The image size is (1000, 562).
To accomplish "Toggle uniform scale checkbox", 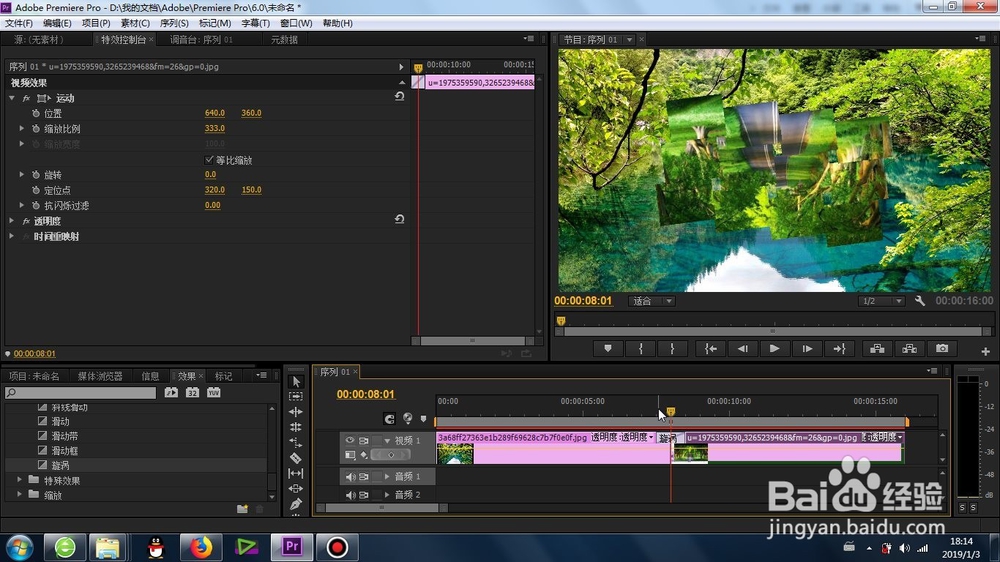I will point(209,159).
